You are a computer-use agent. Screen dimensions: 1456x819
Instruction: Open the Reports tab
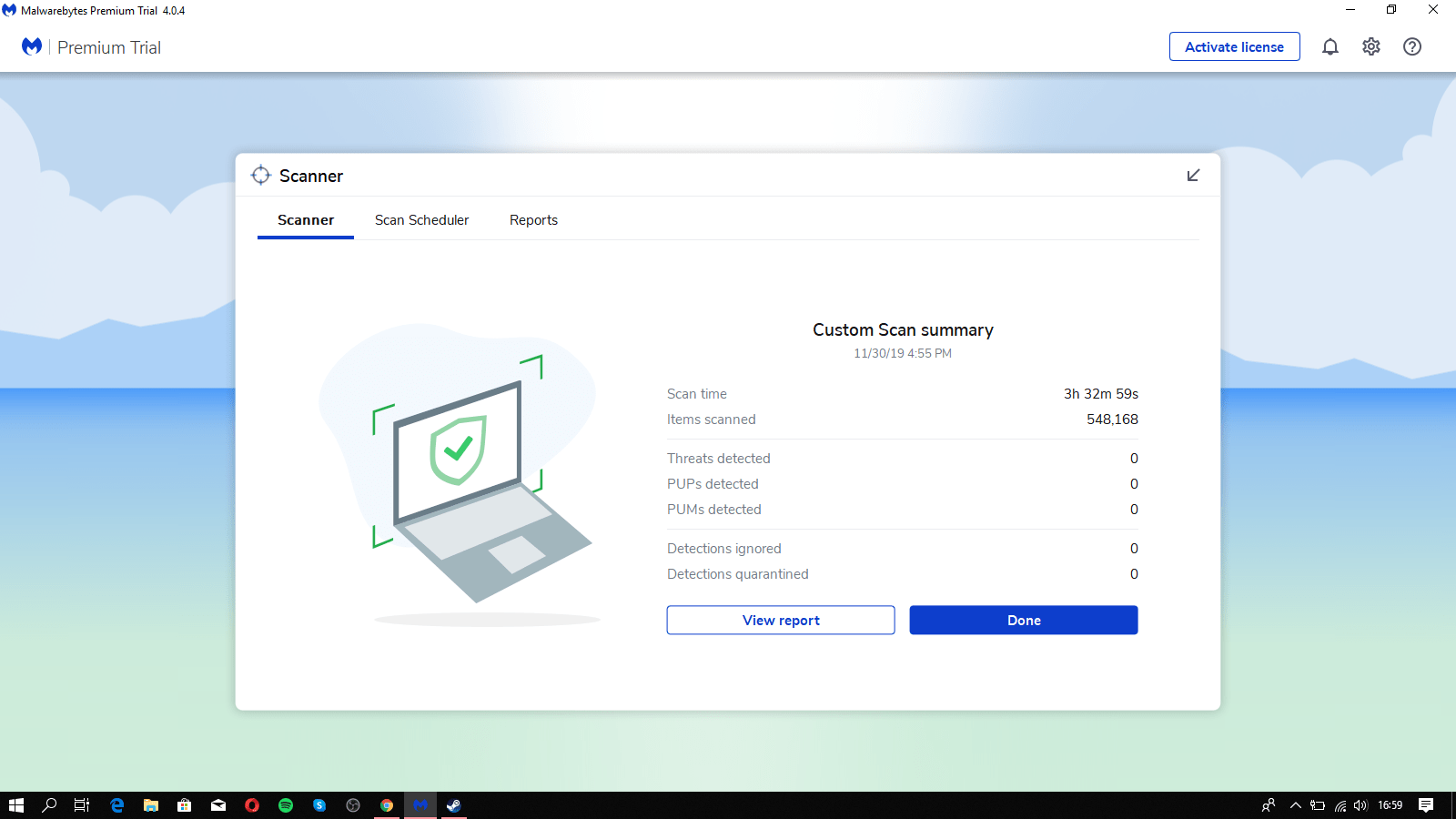pyautogui.click(x=533, y=220)
